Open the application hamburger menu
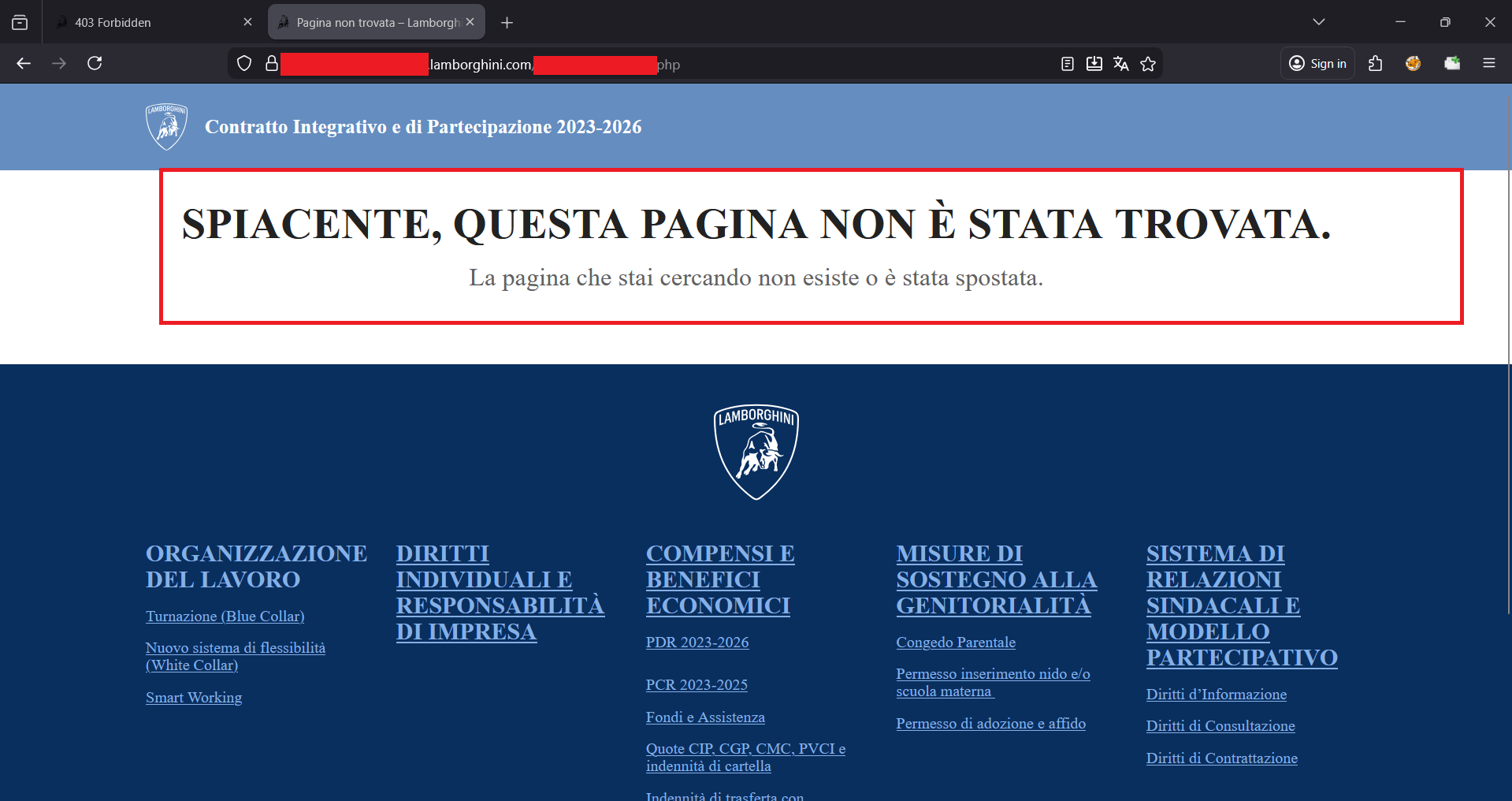 pyautogui.click(x=1489, y=64)
